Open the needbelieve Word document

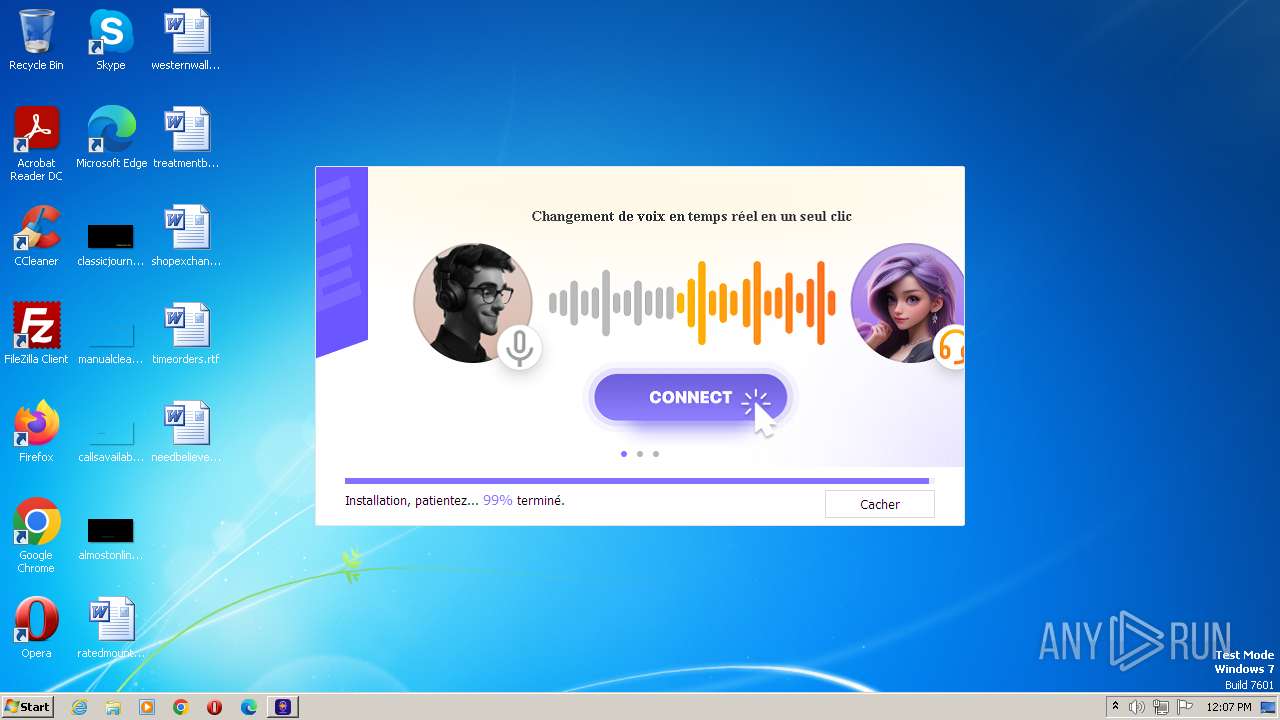click(x=186, y=432)
